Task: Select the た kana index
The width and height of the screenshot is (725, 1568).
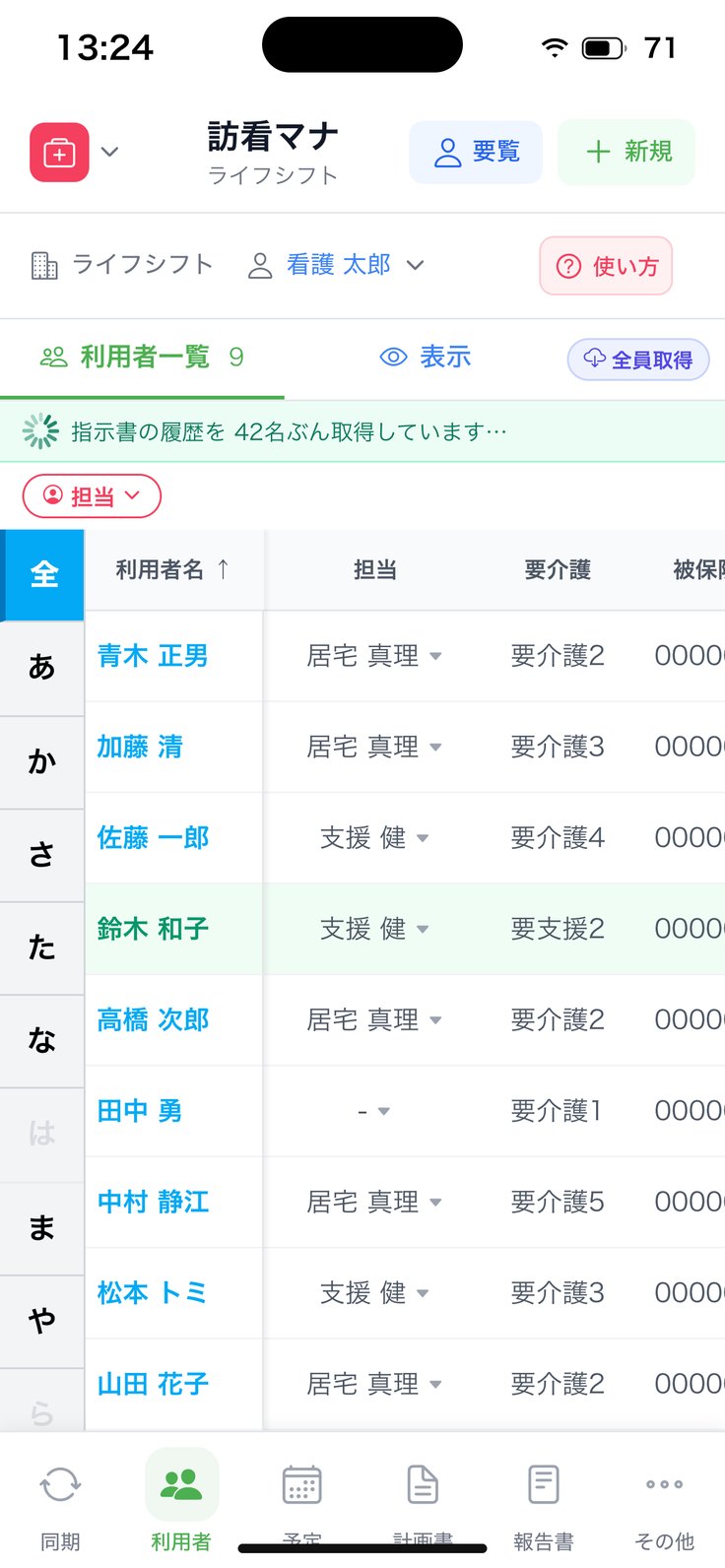Action: click(41, 947)
